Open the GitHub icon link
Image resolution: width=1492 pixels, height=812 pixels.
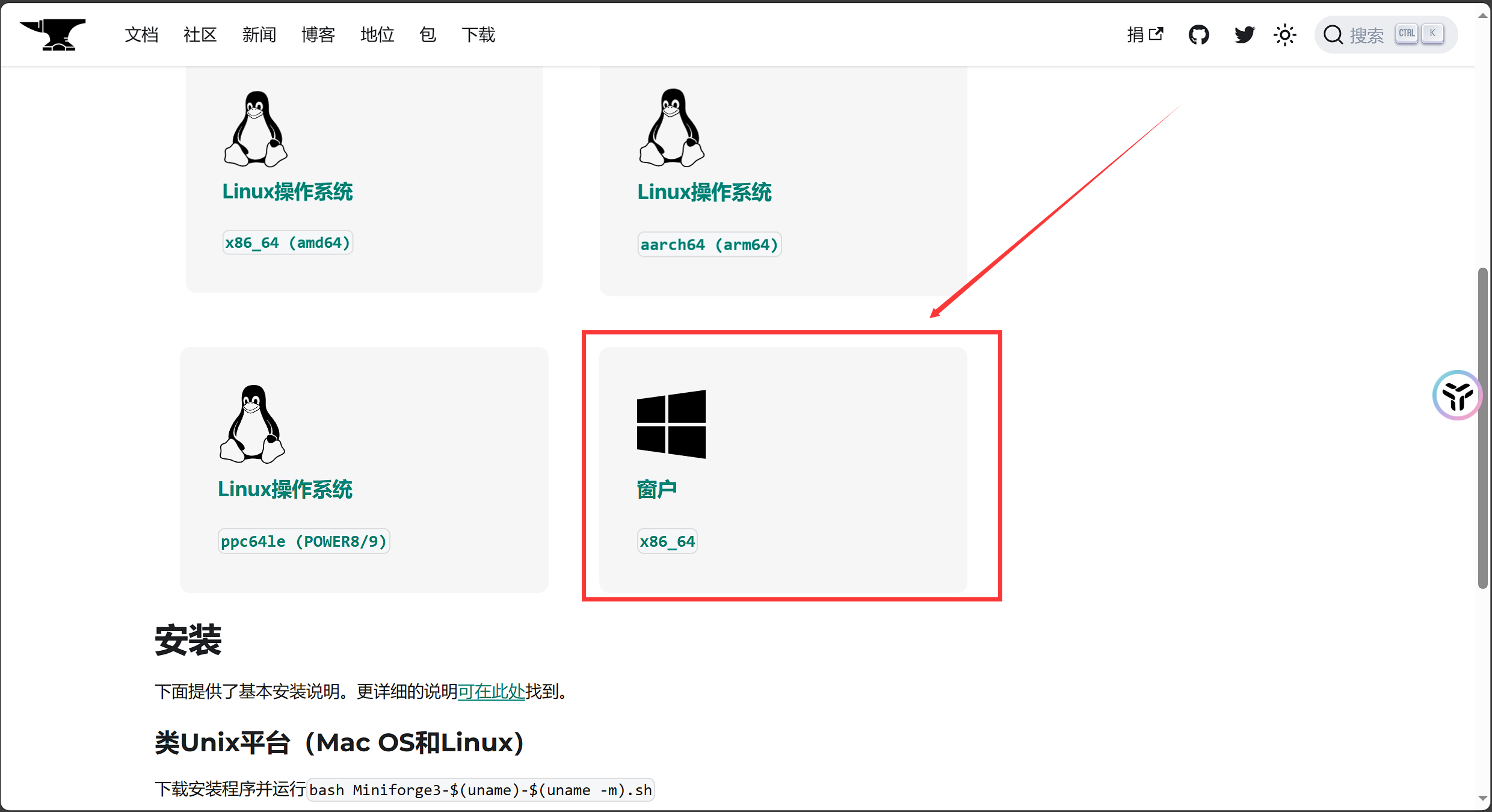1198,35
